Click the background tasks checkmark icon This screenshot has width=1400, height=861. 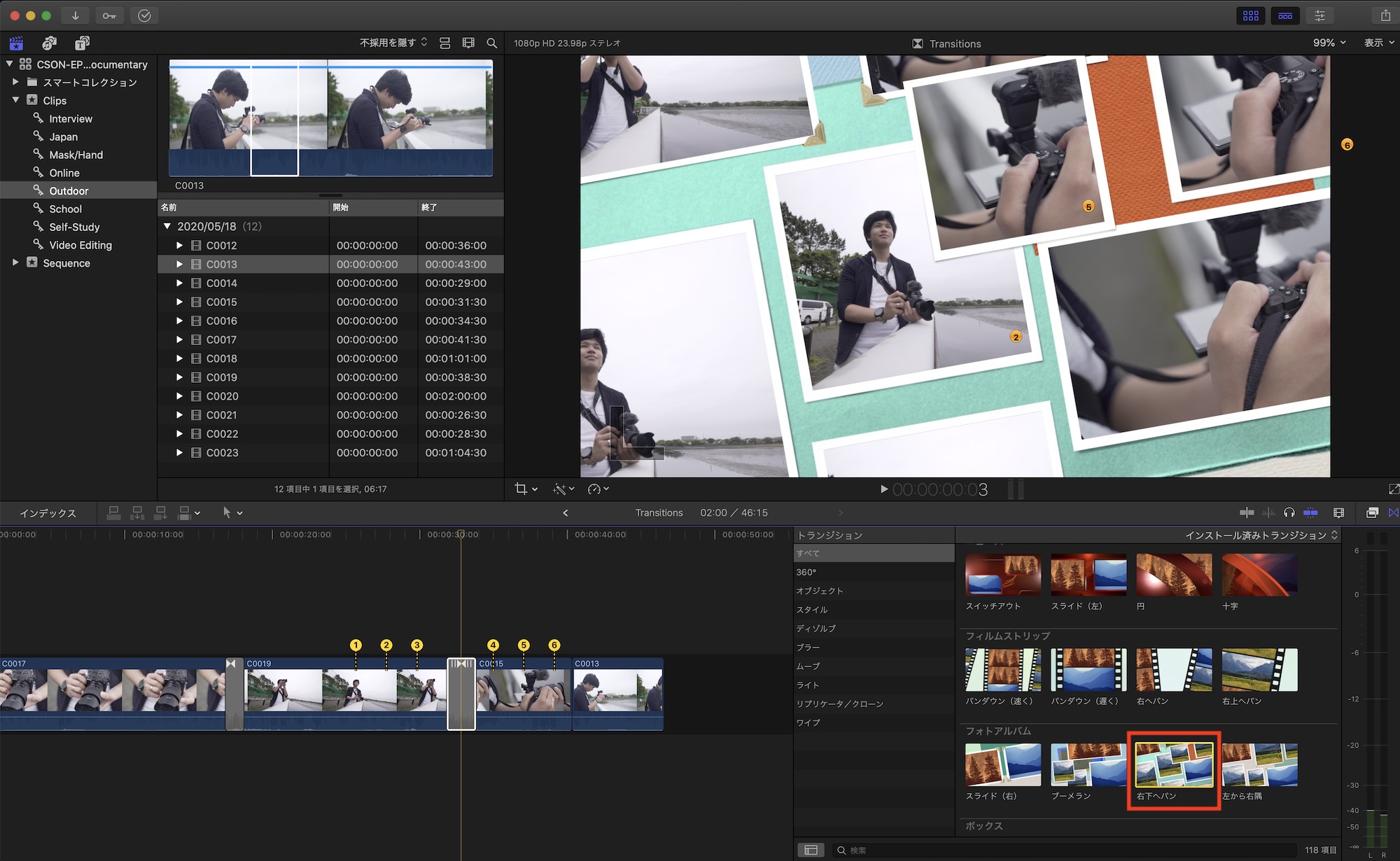click(x=144, y=15)
